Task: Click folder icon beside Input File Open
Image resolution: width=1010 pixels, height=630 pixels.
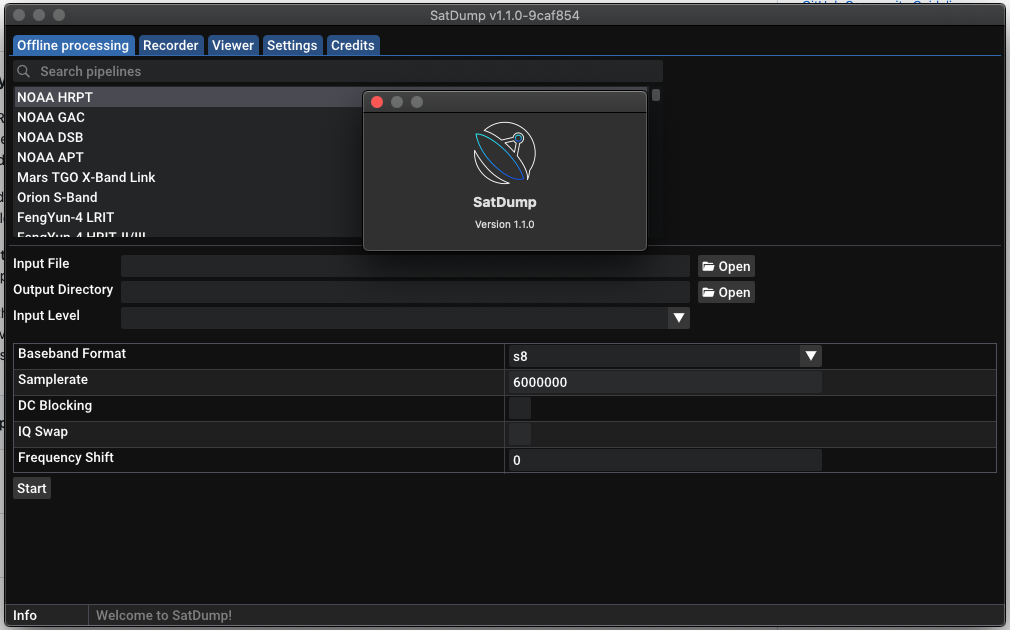Action: (x=709, y=266)
